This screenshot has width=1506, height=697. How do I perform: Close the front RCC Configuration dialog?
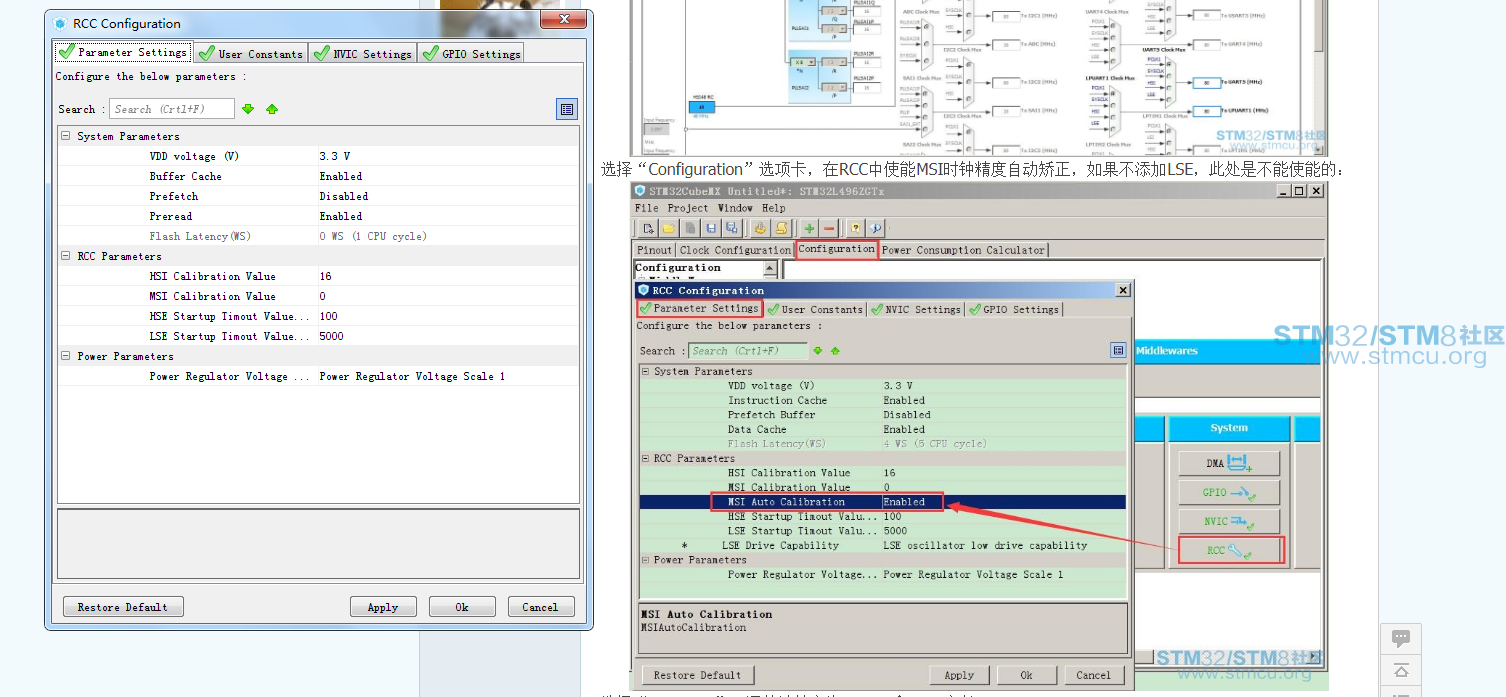563,19
